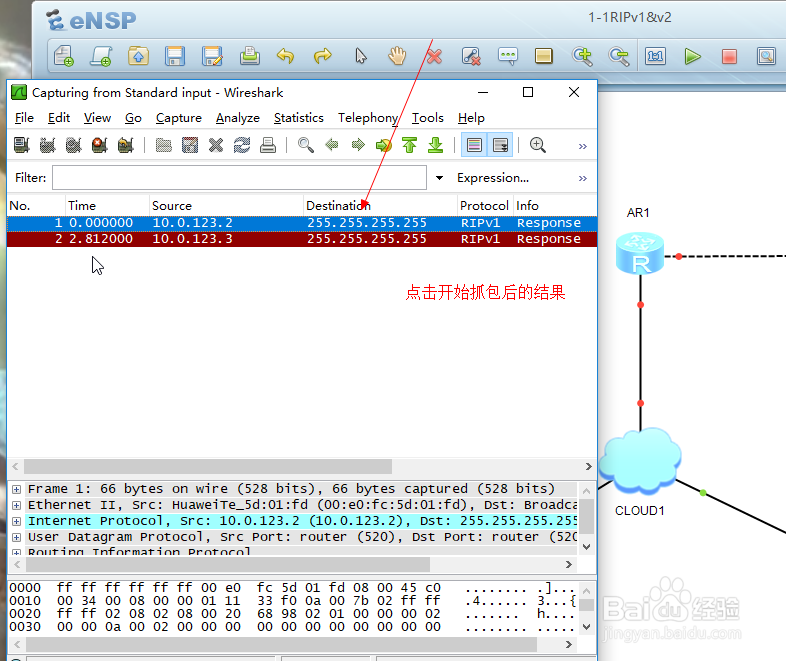Click eNSP redo arrow

coord(322,56)
